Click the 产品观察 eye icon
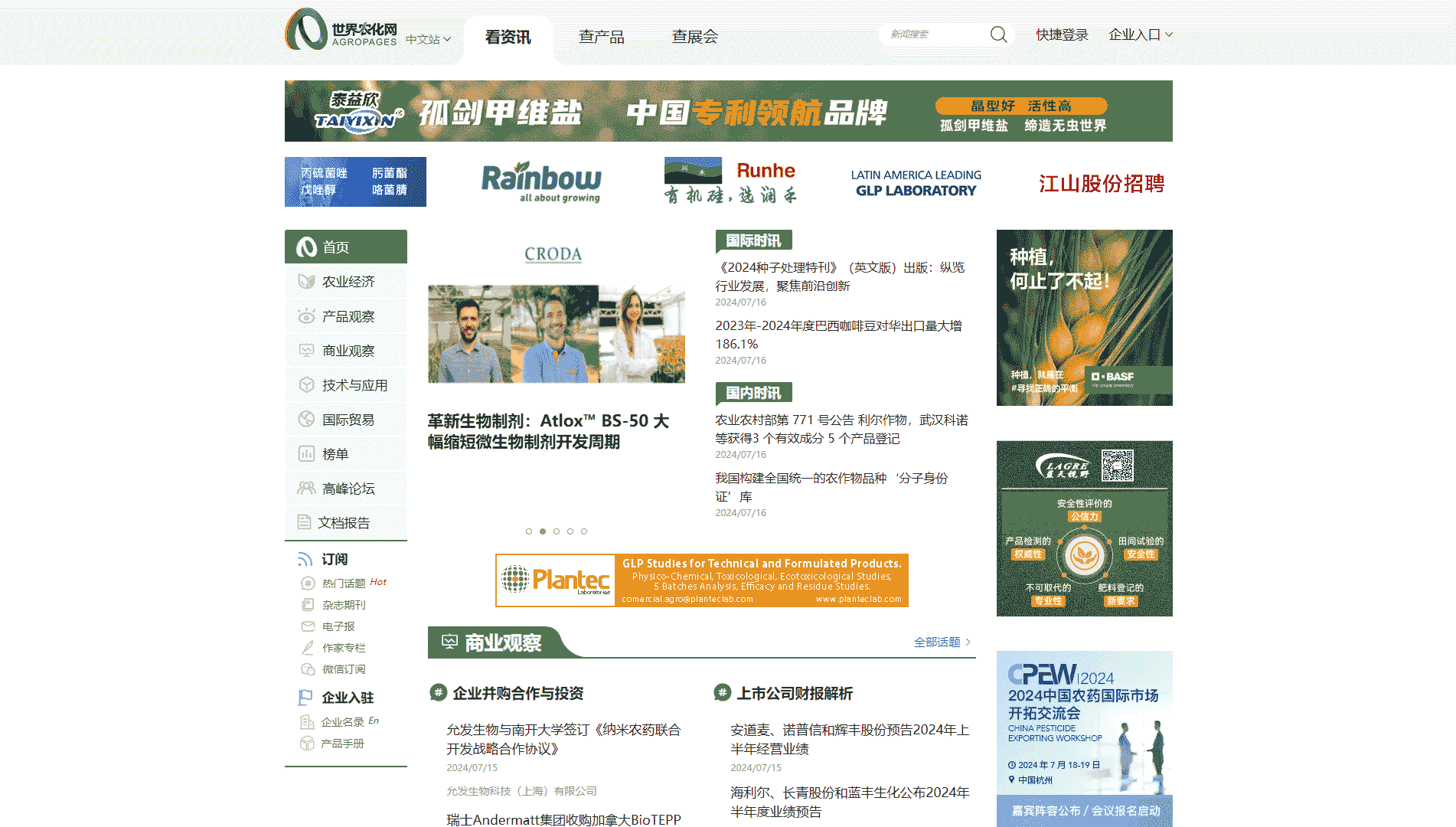Screen dimensions: 1456x827 pos(306,316)
